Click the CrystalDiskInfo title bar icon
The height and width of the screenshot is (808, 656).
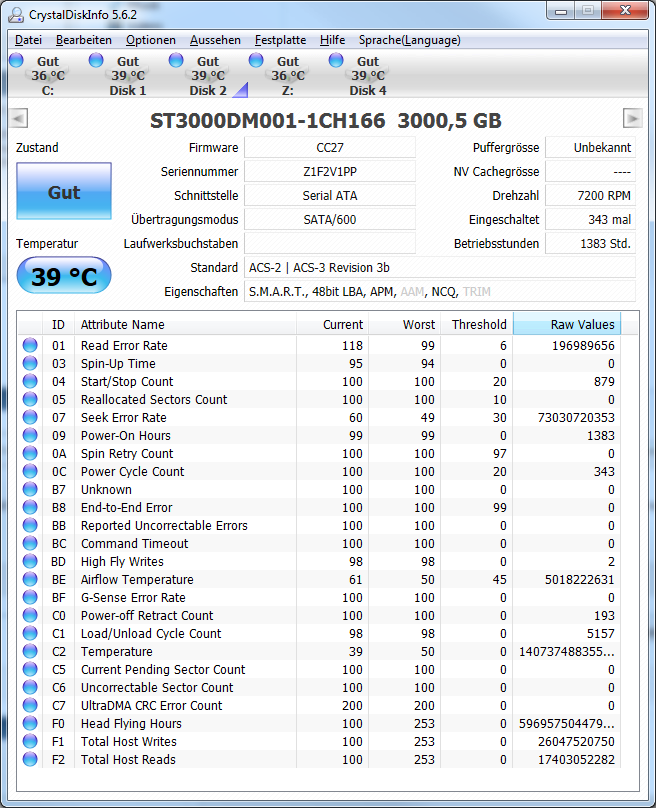coord(16,15)
